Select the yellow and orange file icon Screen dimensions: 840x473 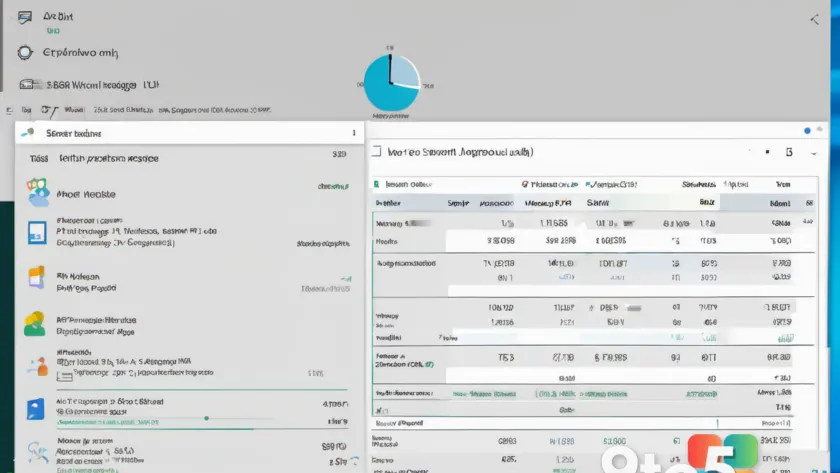coord(36,277)
